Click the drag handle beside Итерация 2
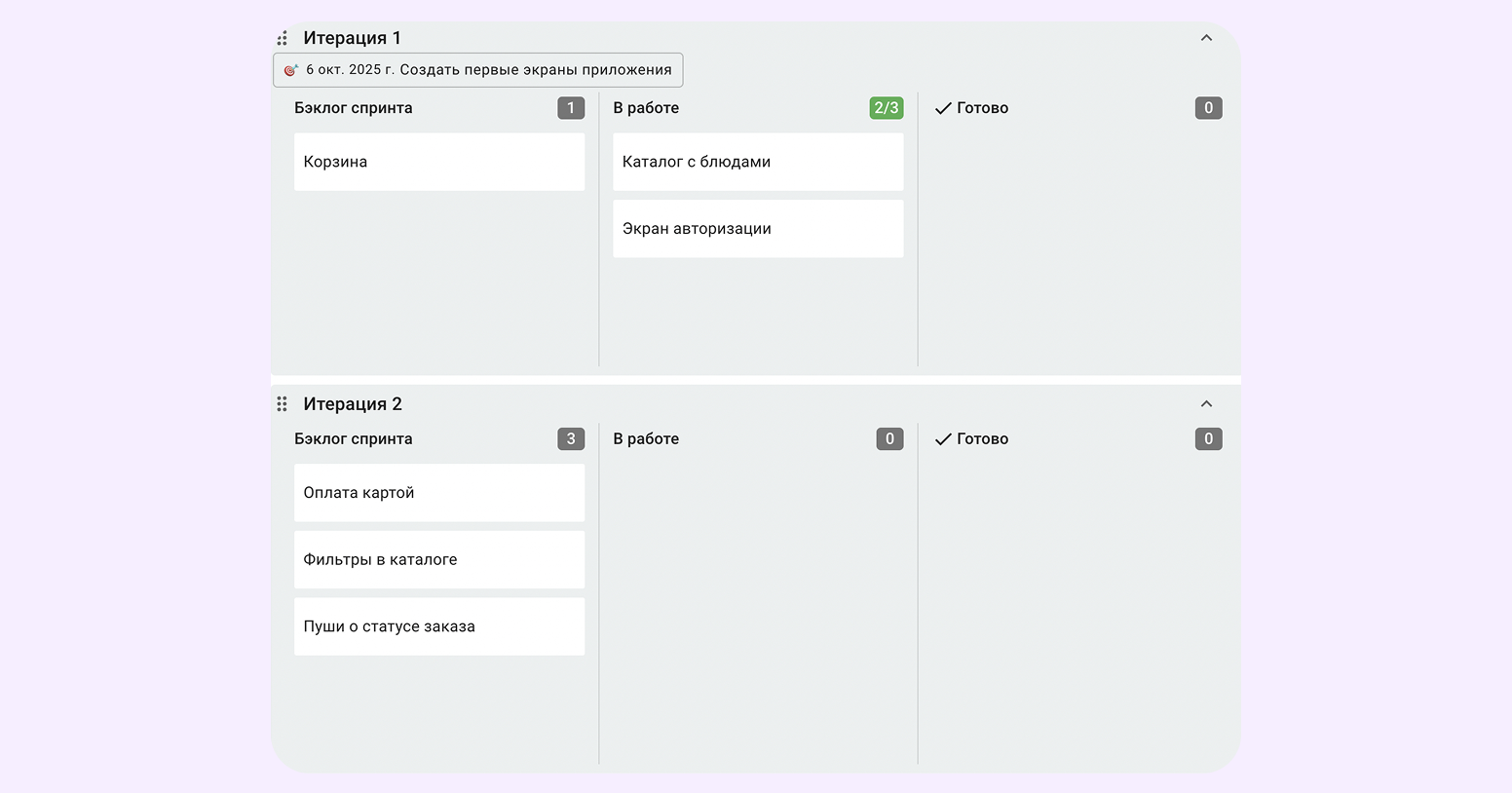This screenshot has width=1512, height=793. tap(282, 403)
